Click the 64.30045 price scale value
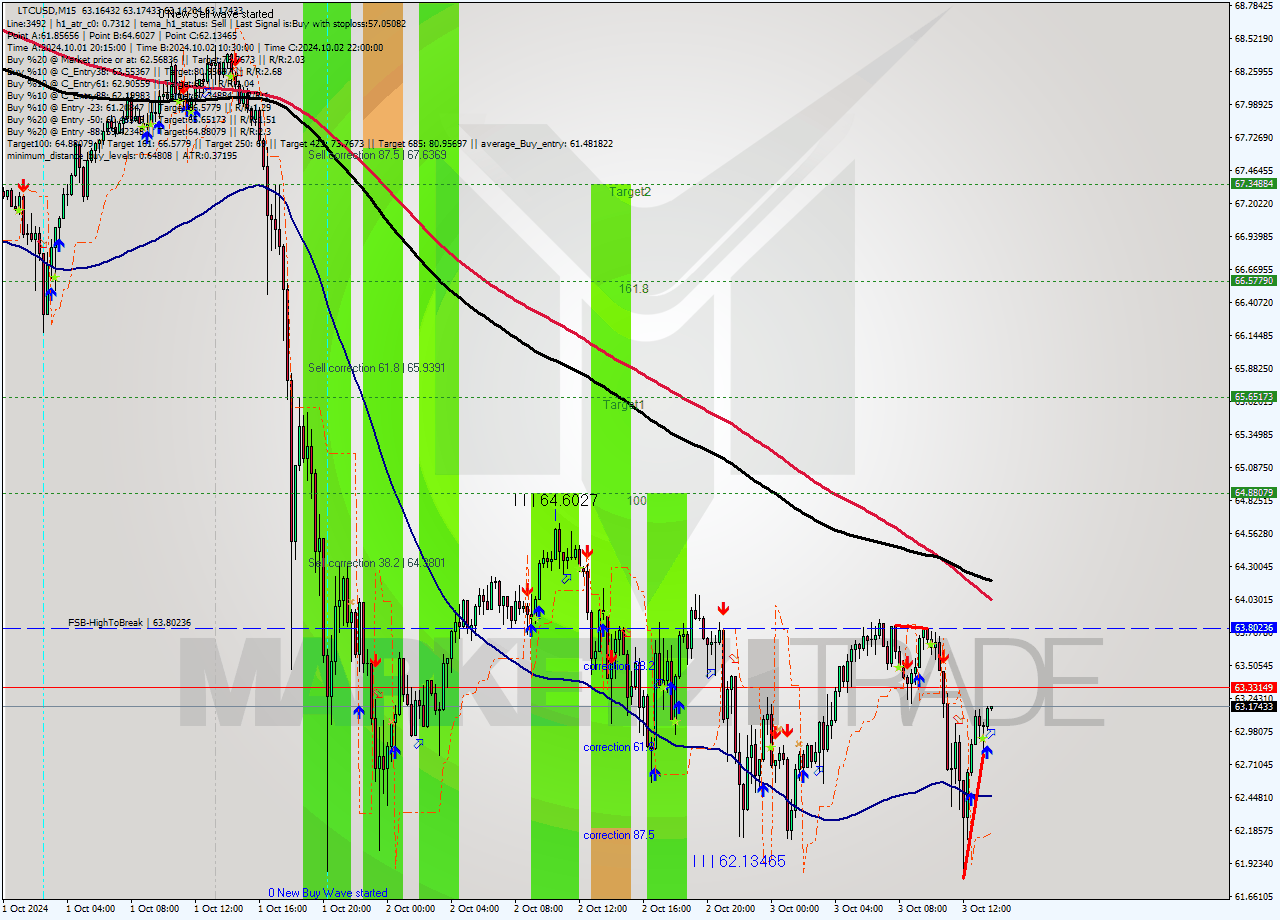Image resolution: width=1280 pixels, height=920 pixels. (x=1254, y=567)
